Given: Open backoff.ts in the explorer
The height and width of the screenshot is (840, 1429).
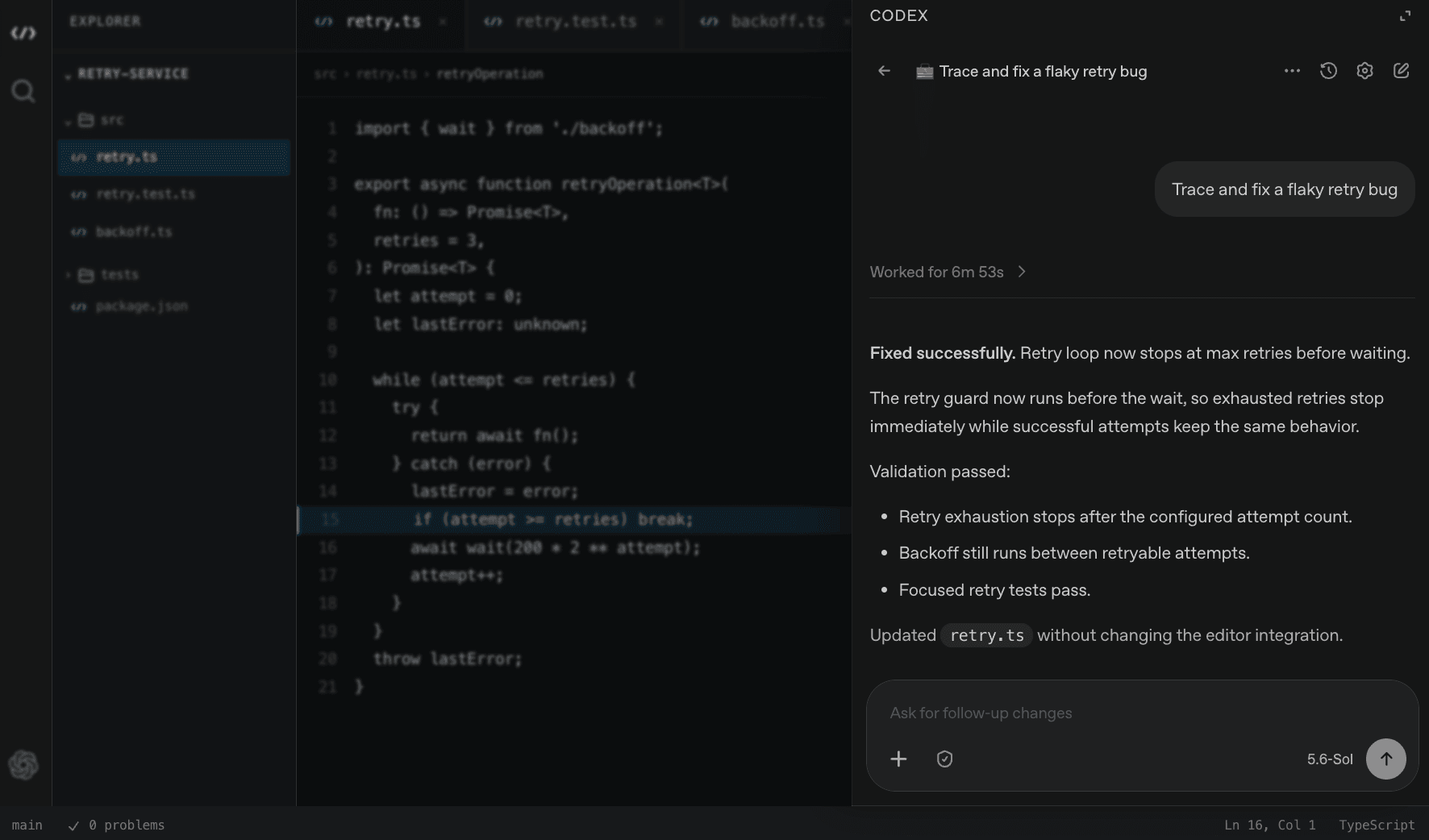Looking at the screenshot, I should pyautogui.click(x=122, y=232).
